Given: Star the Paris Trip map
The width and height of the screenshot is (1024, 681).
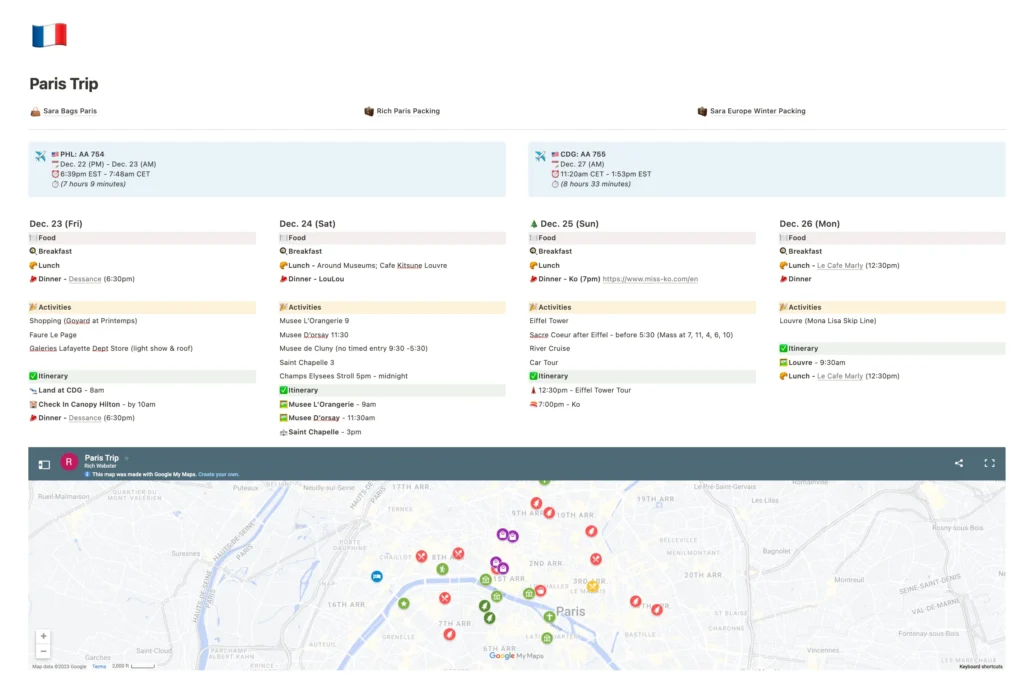Looking at the screenshot, I should coord(127,458).
